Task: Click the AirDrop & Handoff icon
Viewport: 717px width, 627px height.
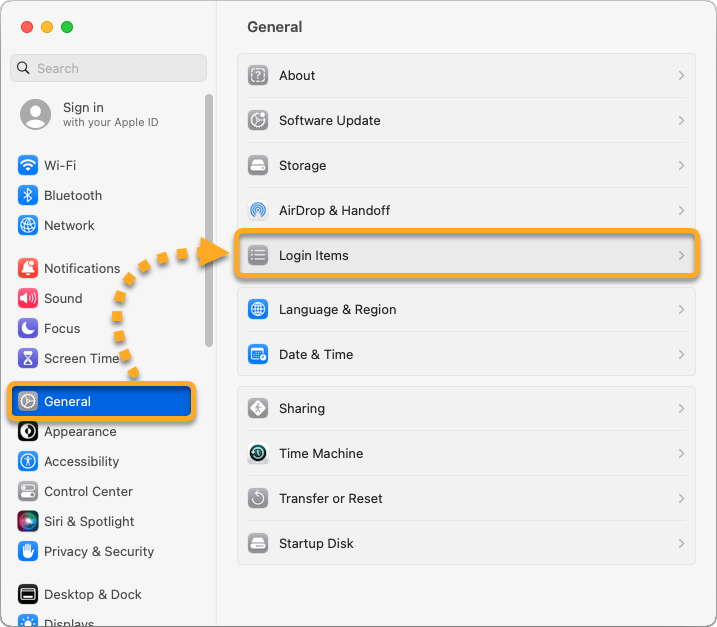Action: 258,210
